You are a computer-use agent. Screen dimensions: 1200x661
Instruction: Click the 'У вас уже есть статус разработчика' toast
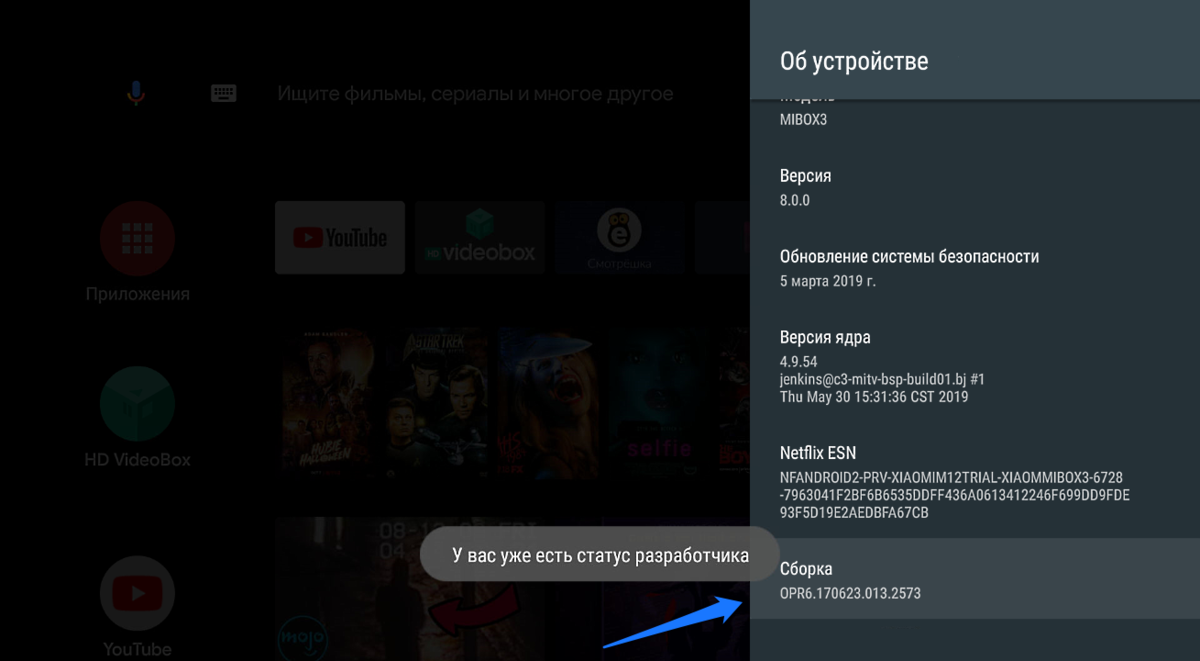[600, 554]
